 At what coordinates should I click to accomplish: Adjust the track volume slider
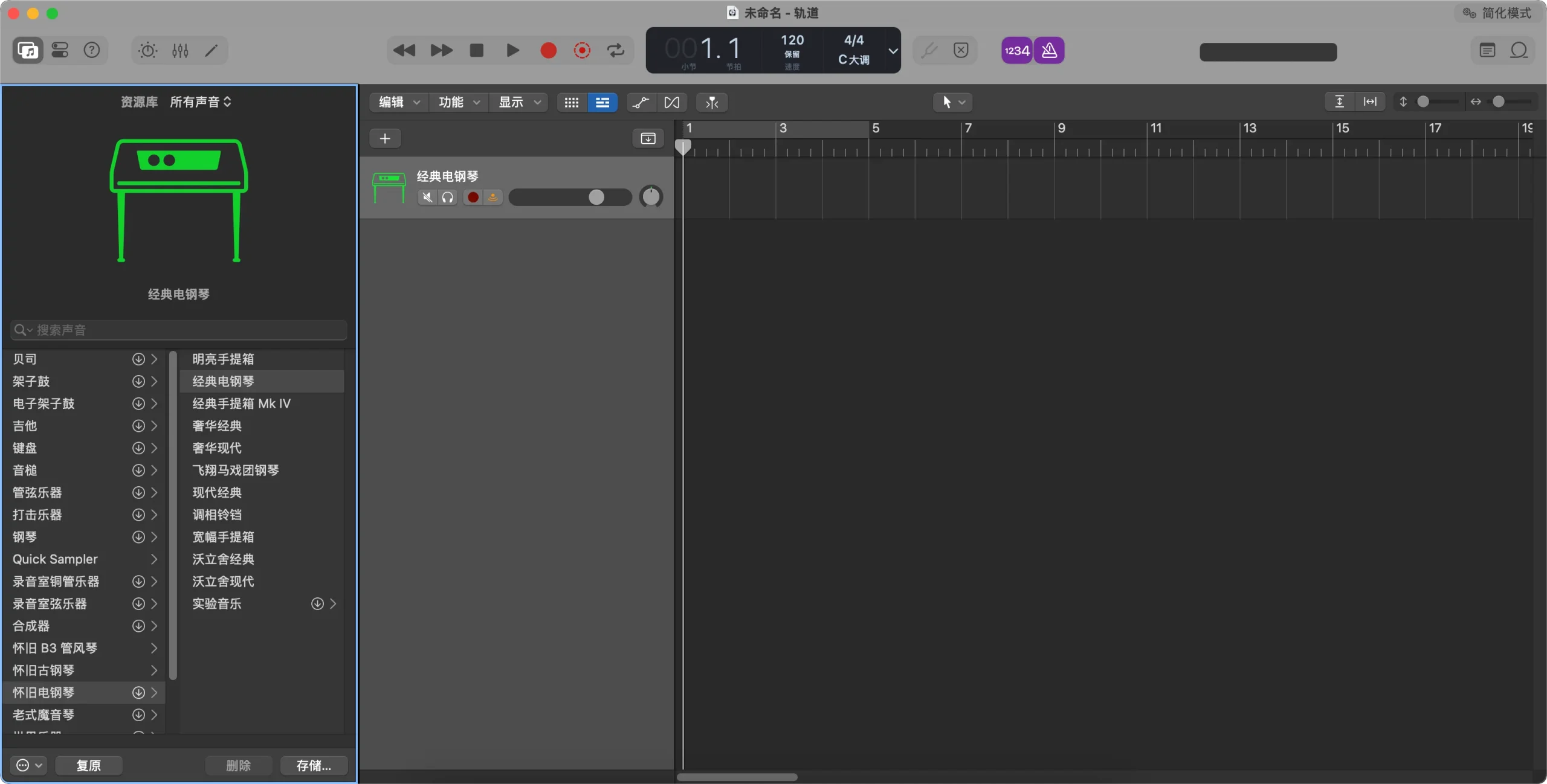[x=596, y=198]
